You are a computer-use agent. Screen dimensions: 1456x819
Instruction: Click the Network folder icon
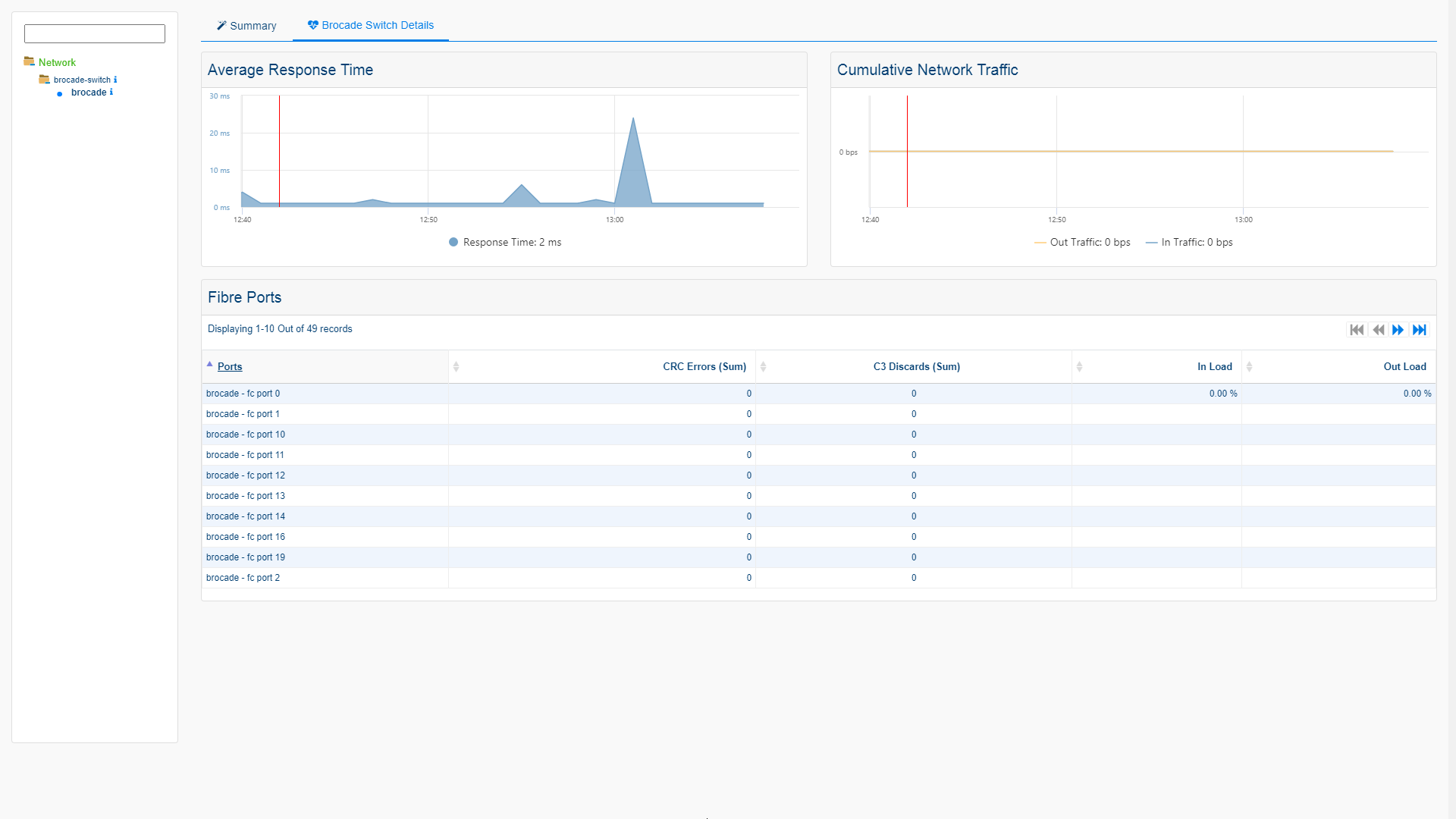tap(29, 61)
